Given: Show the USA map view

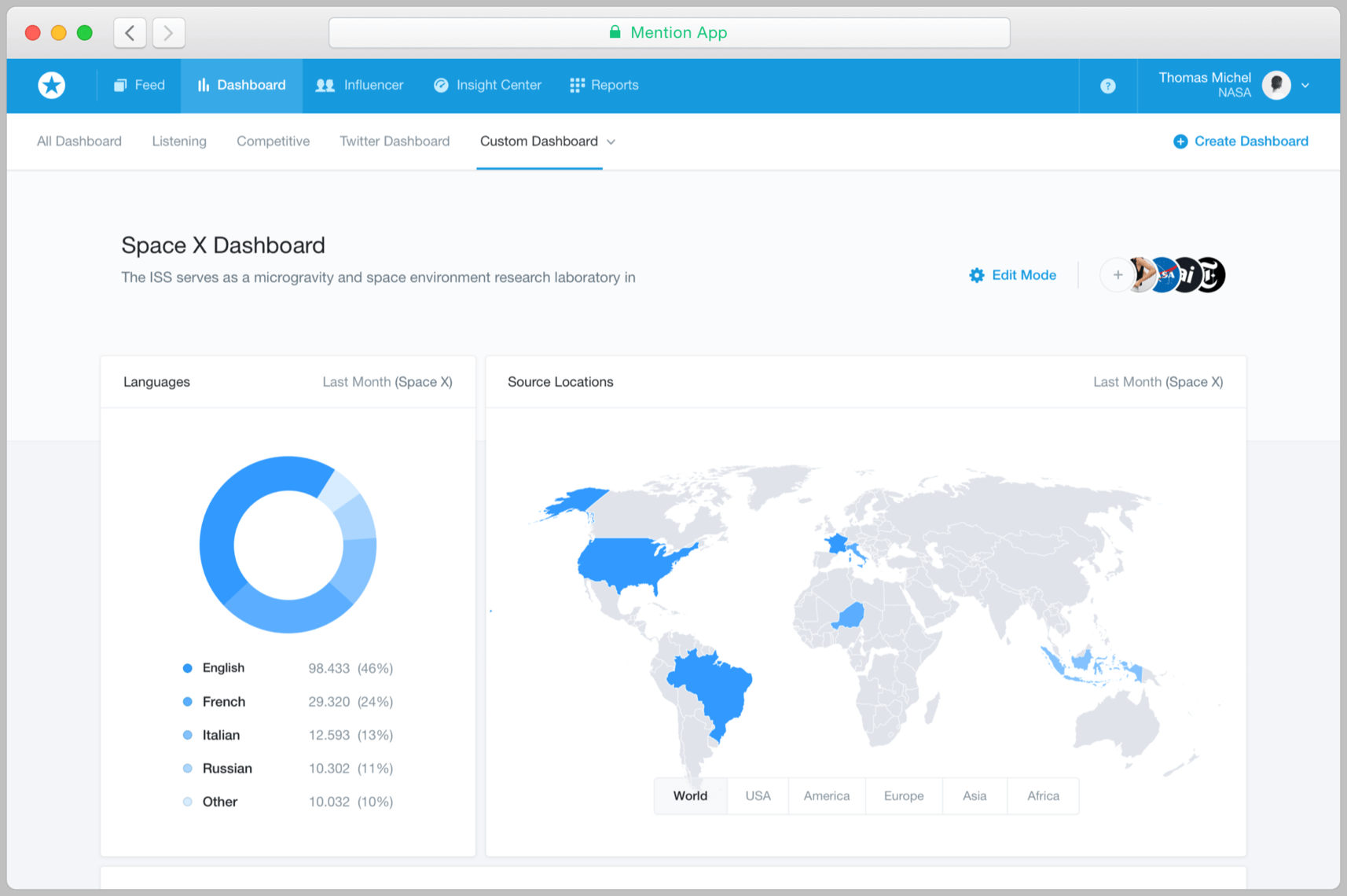Looking at the screenshot, I should point(758,796).
